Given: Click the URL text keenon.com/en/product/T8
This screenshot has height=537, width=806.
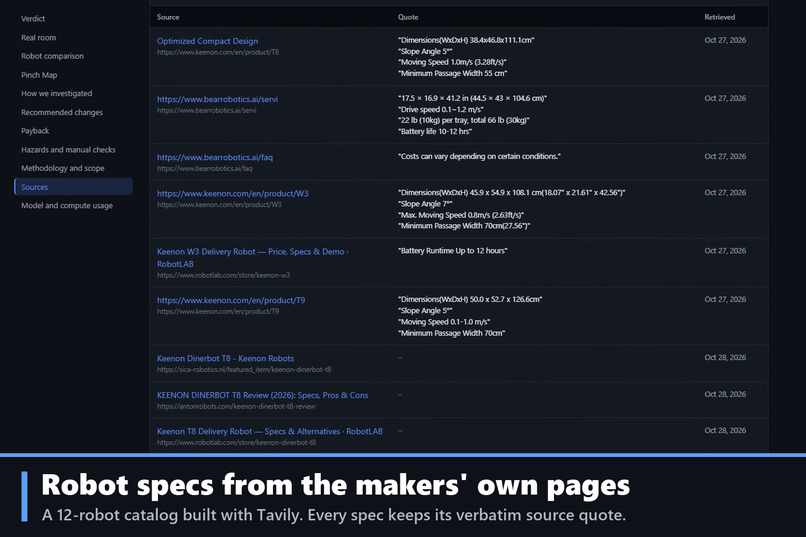Looking at the screenshot, I should pos(218,52).
